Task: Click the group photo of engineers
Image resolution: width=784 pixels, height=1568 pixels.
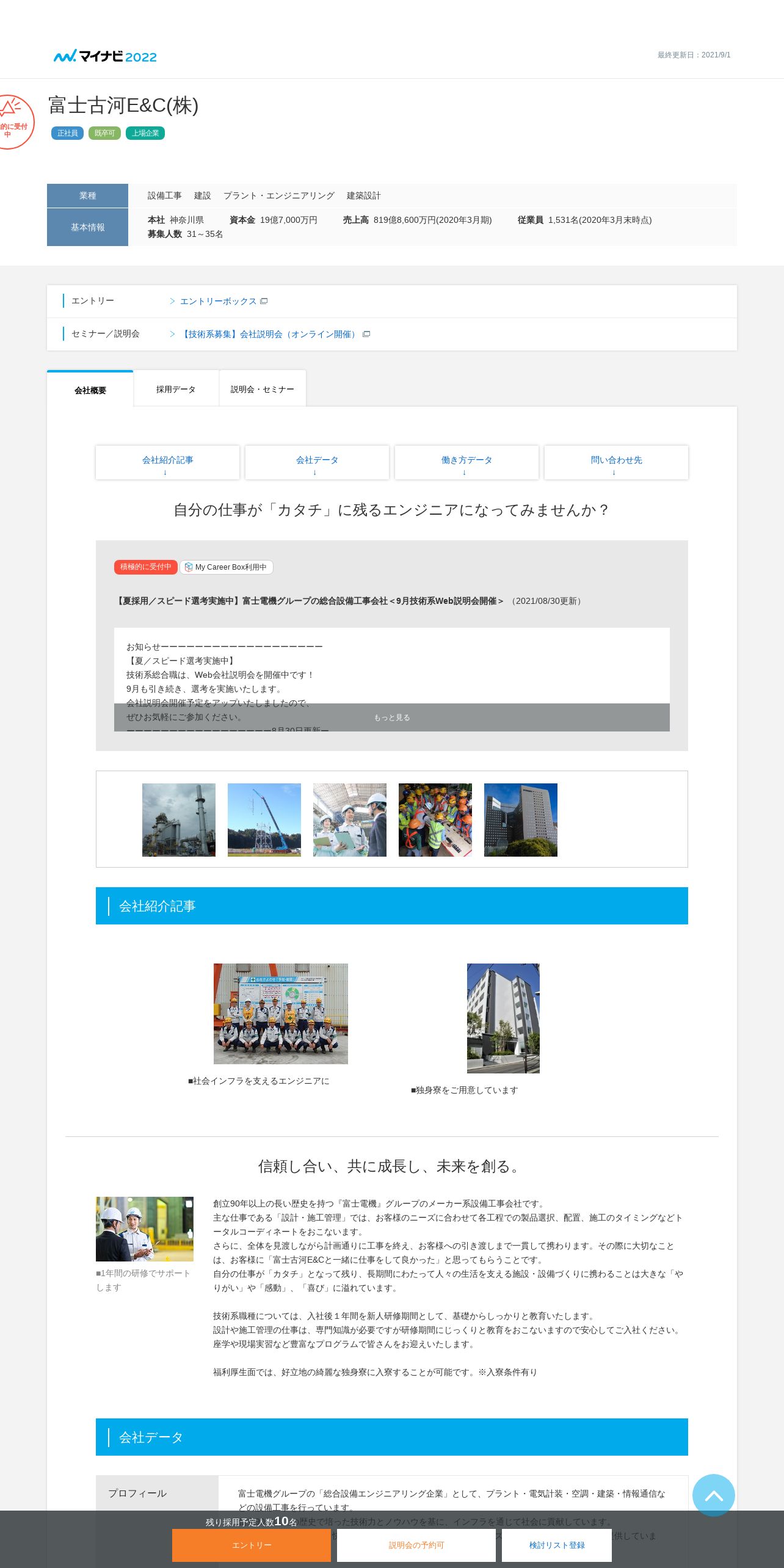Action: [x=281, y=1014]
